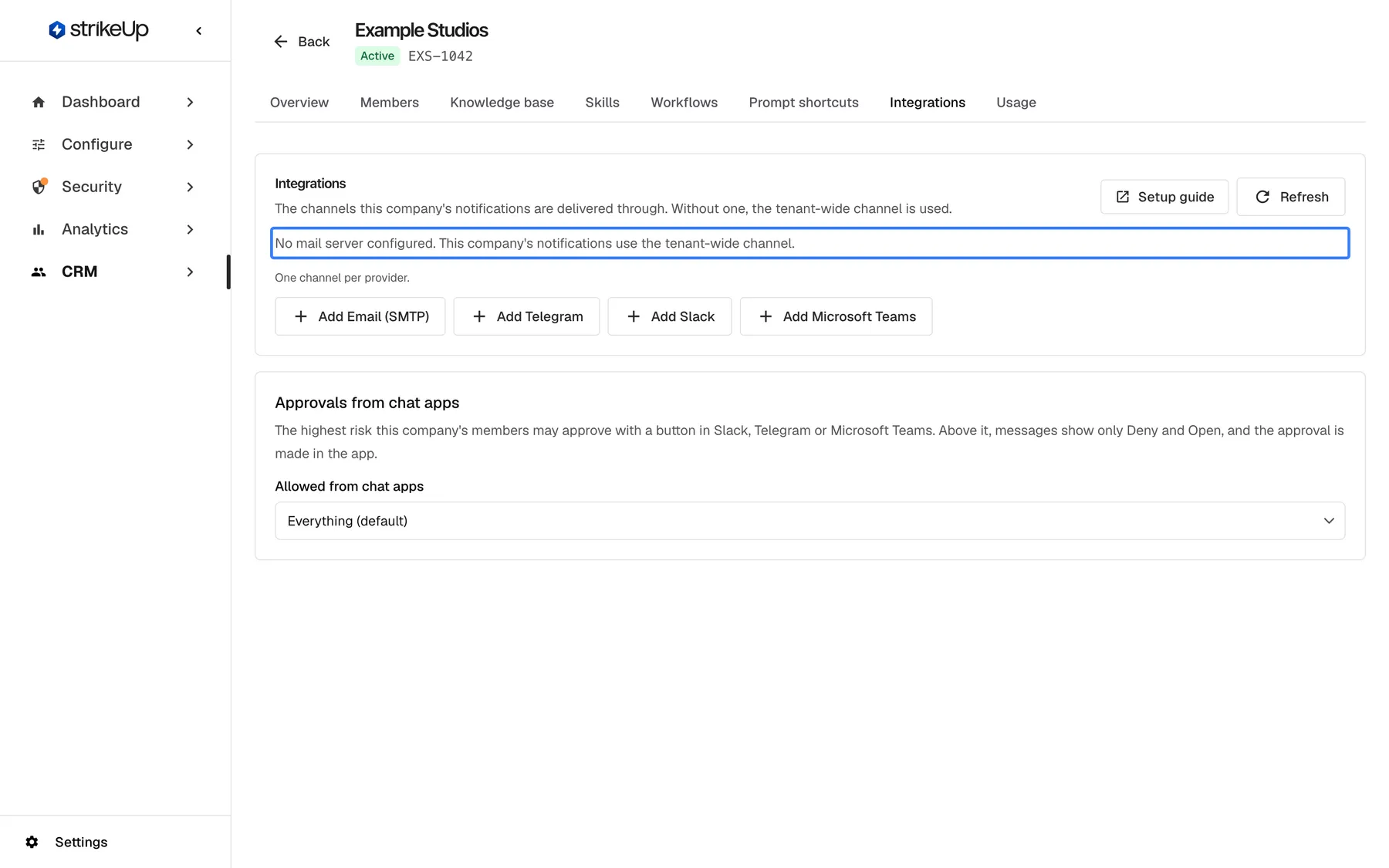Click the Back arrow icon
1389x868 pixels.
coord(281,42)
